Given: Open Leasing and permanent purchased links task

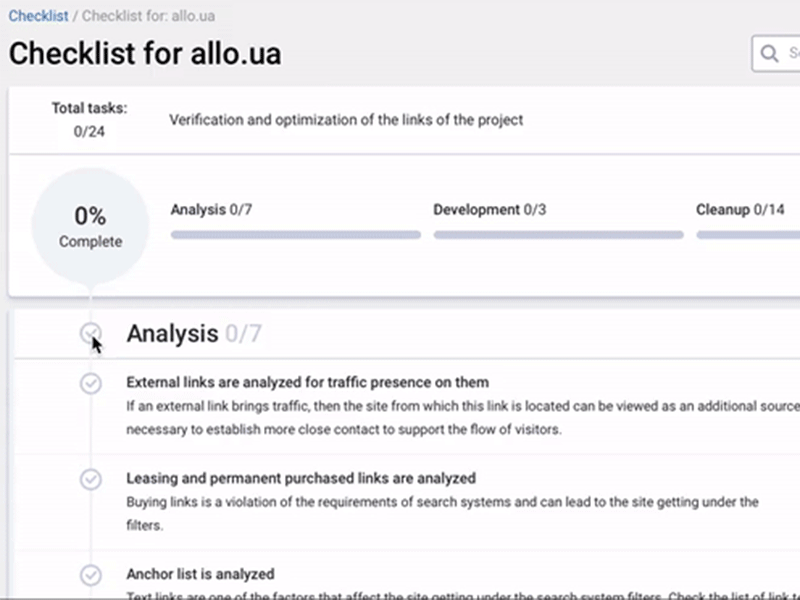Looking at the screenshot, I should click(301, 478).
